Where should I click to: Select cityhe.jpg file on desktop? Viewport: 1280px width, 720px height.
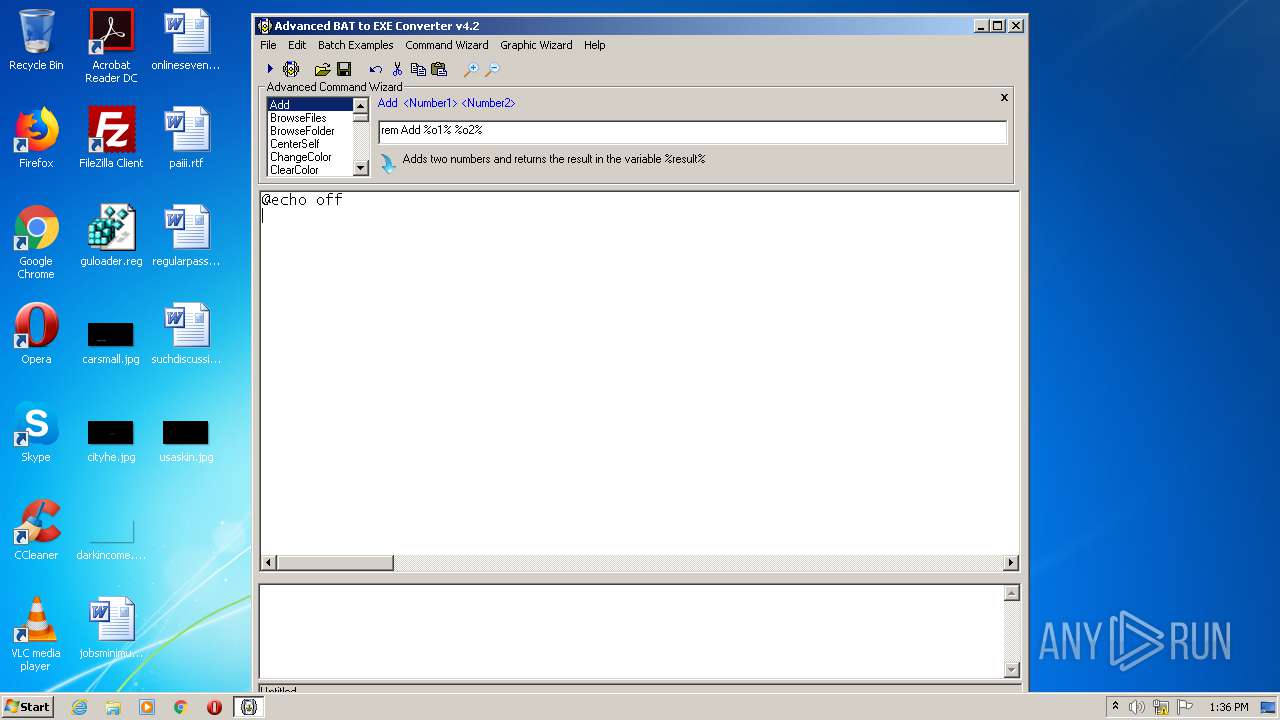(111, 439)
